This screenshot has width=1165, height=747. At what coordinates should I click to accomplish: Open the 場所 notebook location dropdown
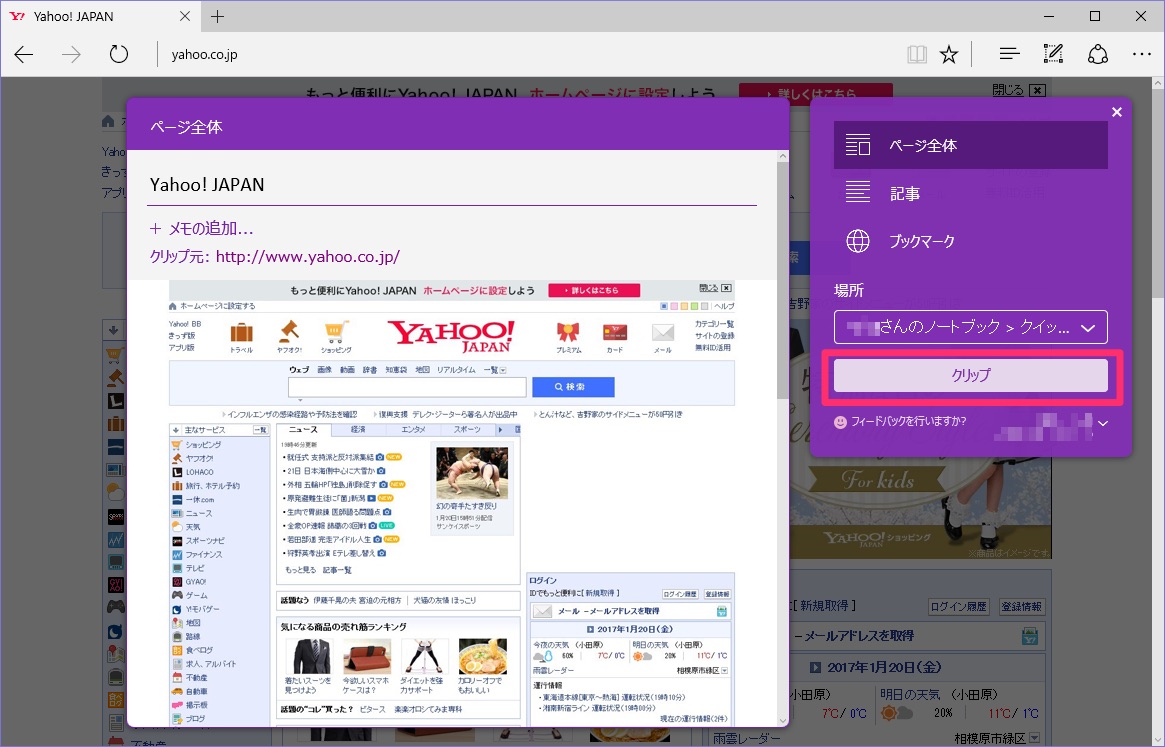pos(970,327)
